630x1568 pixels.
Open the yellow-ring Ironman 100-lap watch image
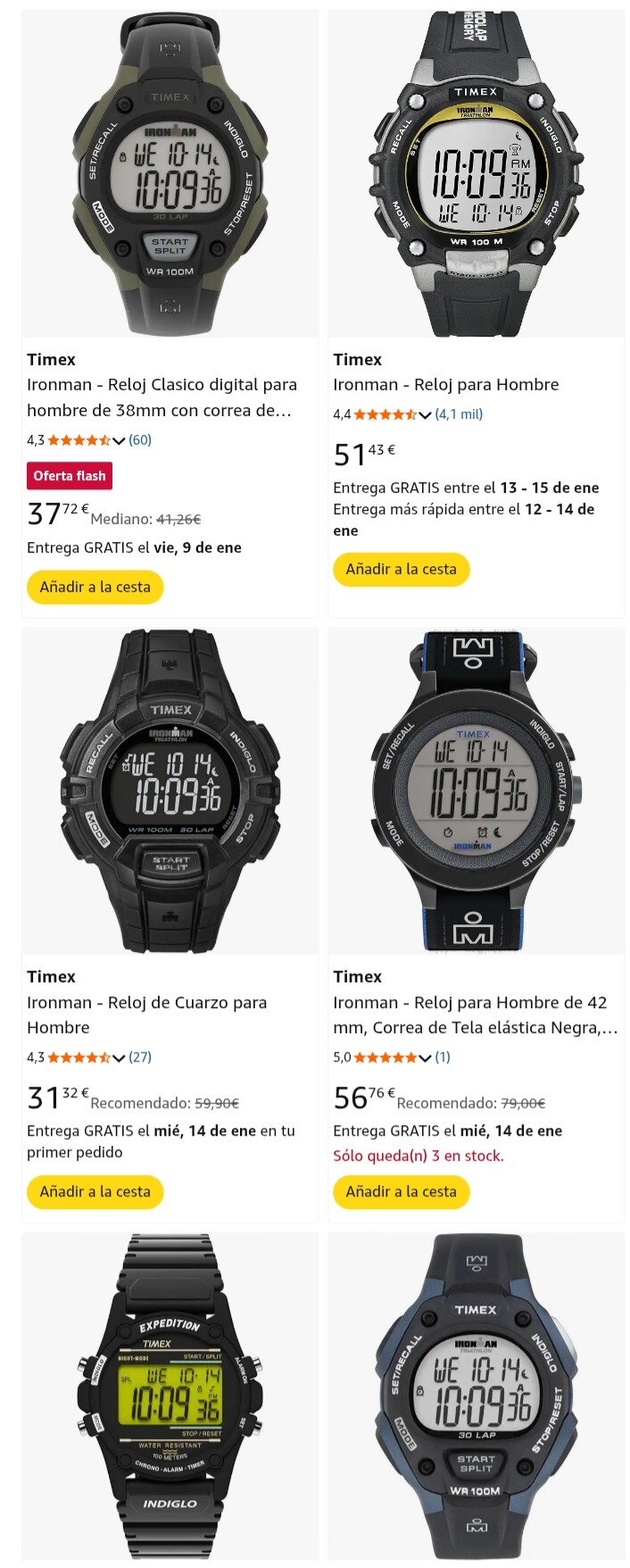(x=476, y=174)
